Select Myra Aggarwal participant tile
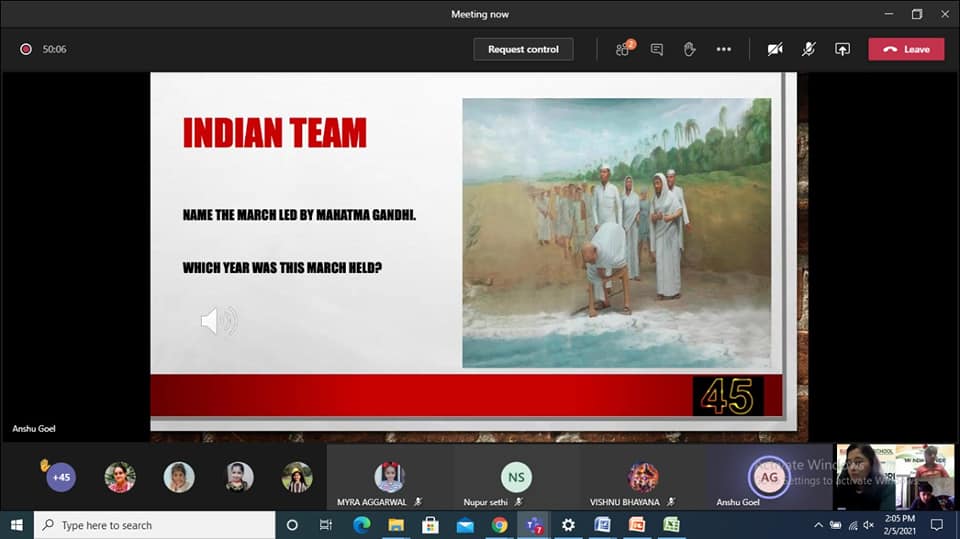Viewport: 960px width, 539px height. point(390,478)
